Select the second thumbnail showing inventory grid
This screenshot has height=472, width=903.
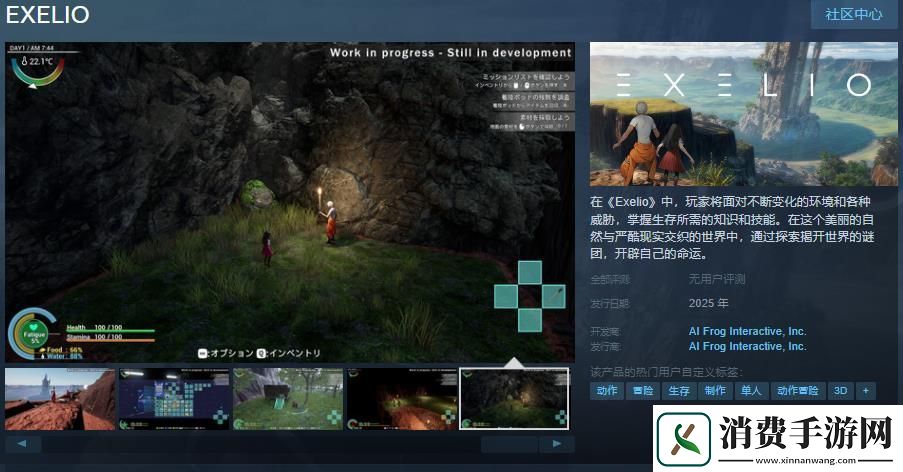tap(174, 399)
